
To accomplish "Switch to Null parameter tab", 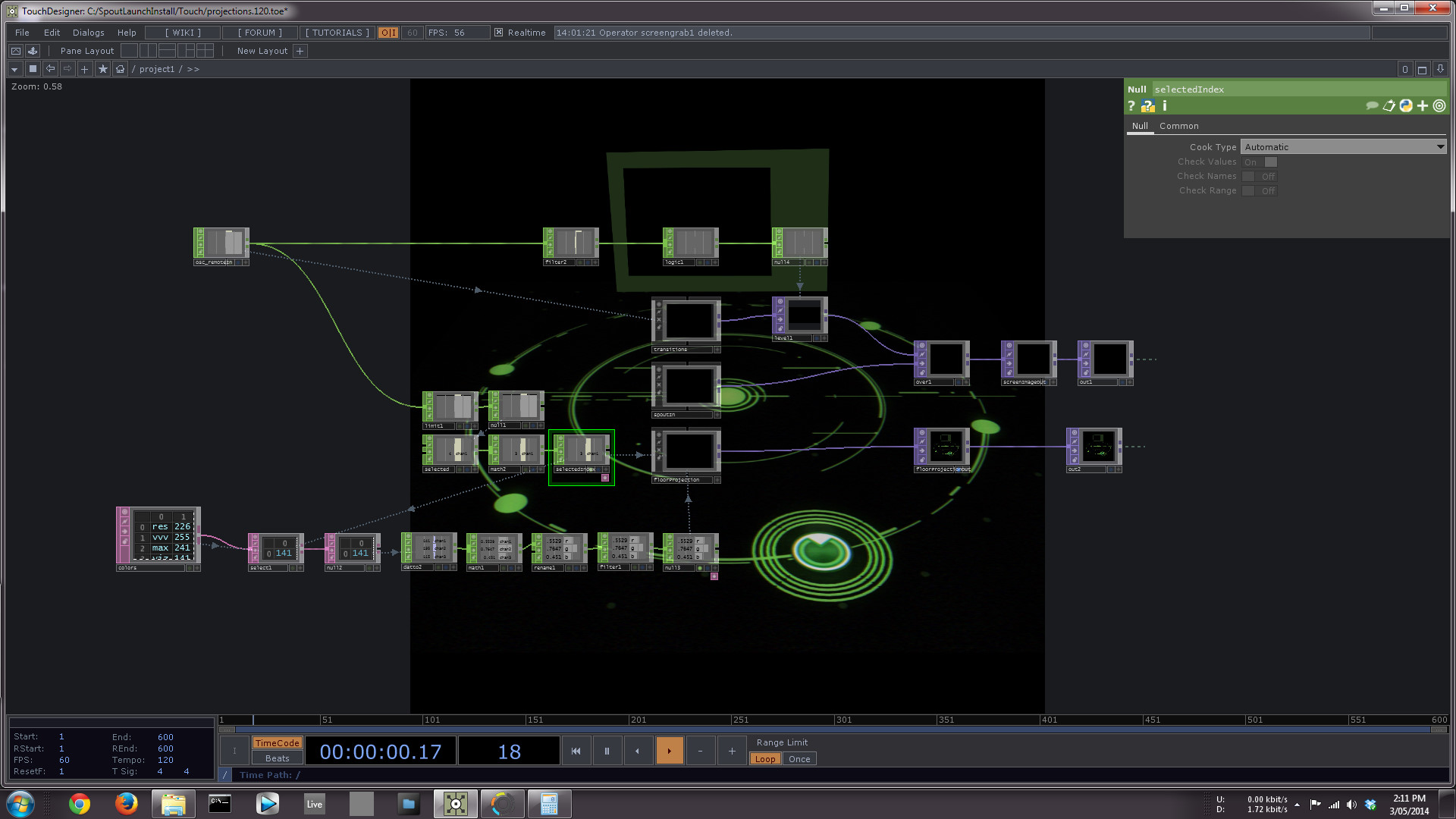I will pyautogui.click(x=1140, y=126).
